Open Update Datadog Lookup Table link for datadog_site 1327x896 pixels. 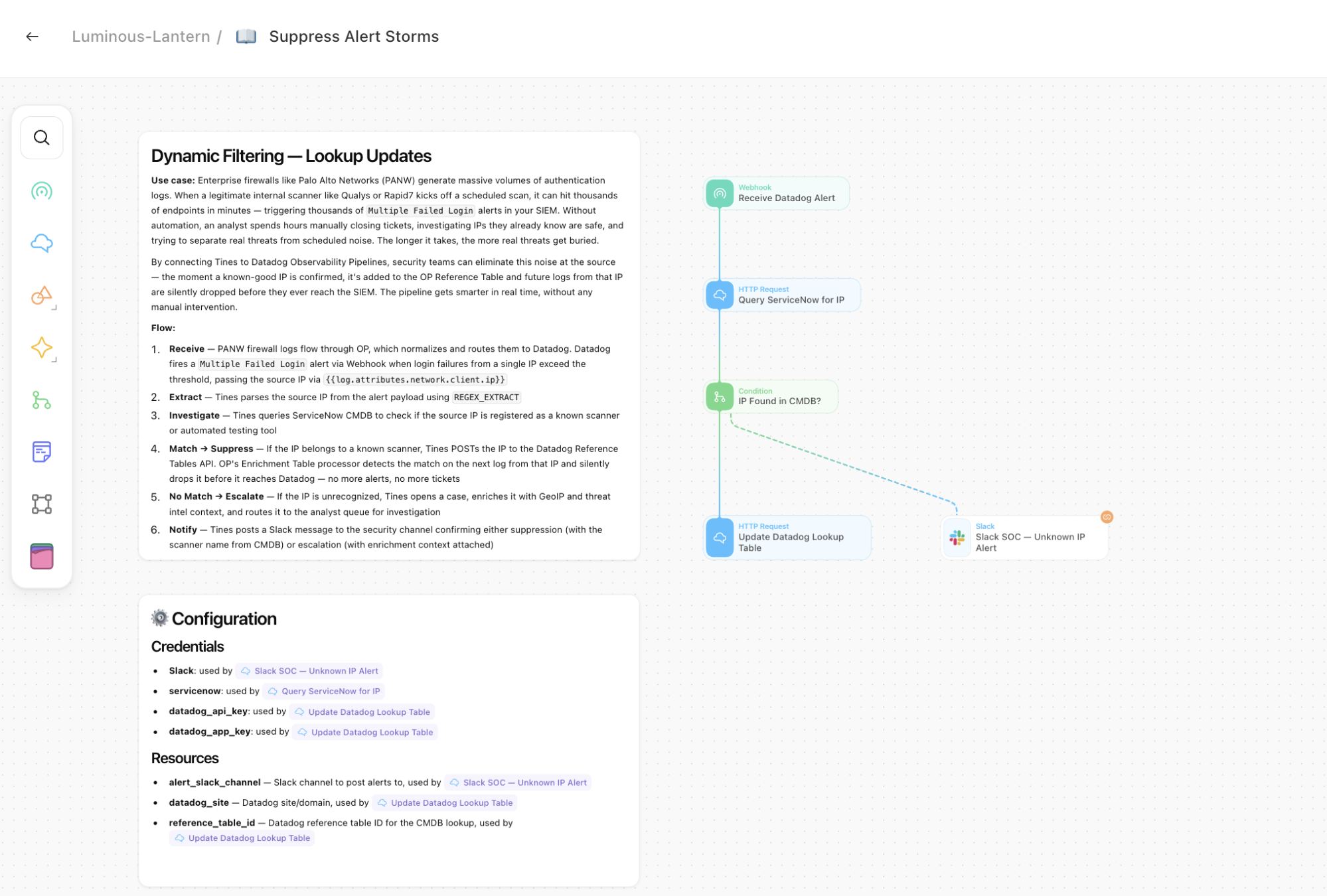(445, 803)
